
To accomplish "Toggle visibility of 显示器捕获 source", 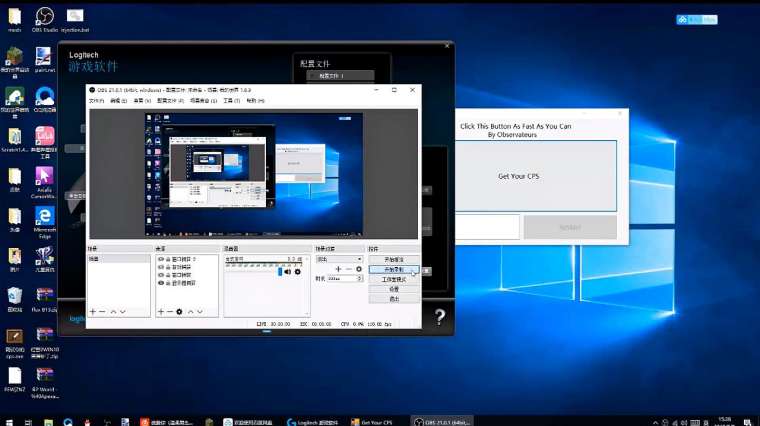I will pyautogui.click(x=161, y=283).
